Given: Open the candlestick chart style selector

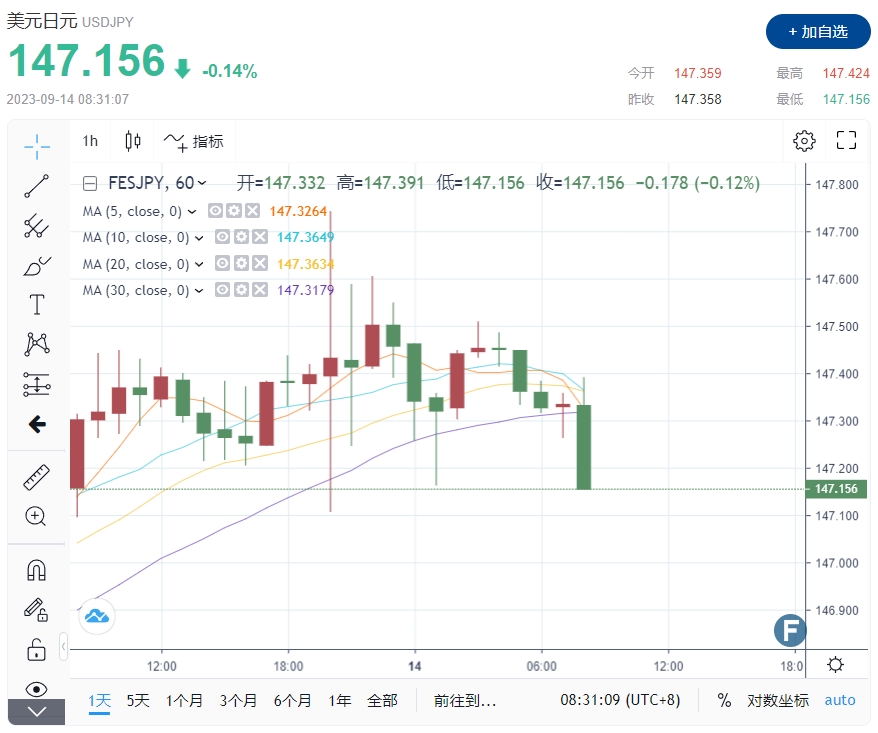Looking at the screenshot, I should (x=133, y=141).
